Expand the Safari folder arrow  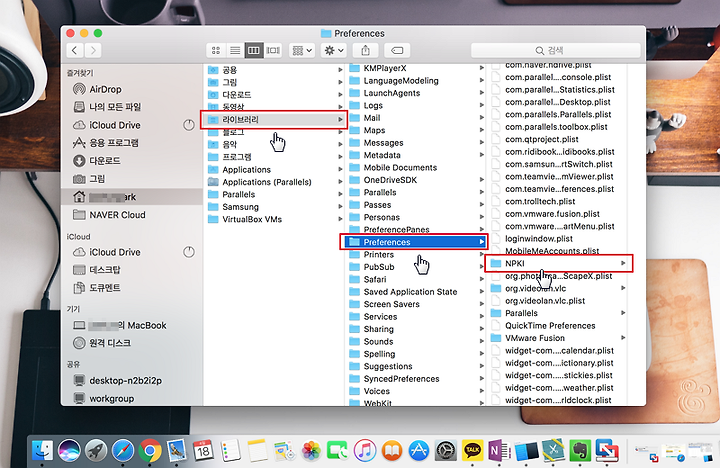[x=482, y=279]
